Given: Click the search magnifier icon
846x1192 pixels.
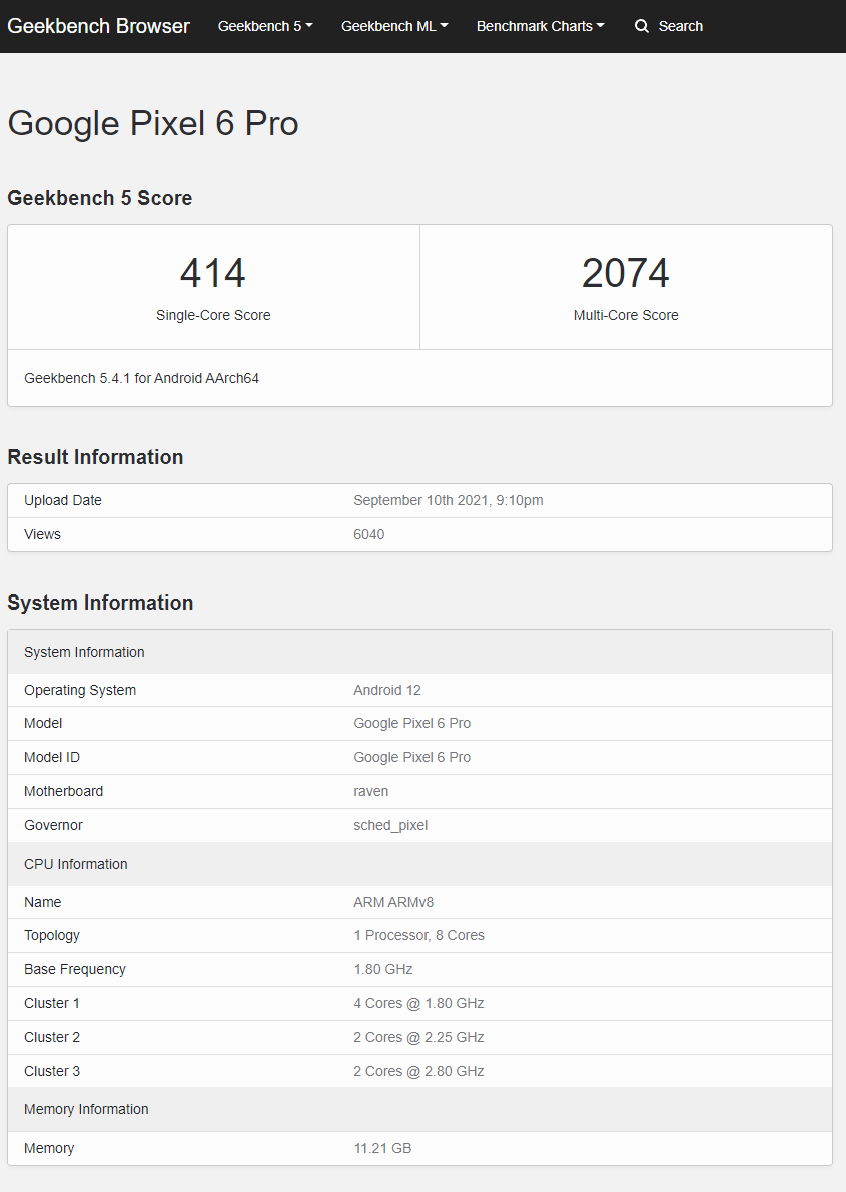Looking at the screenshot, I should (642, 26).
